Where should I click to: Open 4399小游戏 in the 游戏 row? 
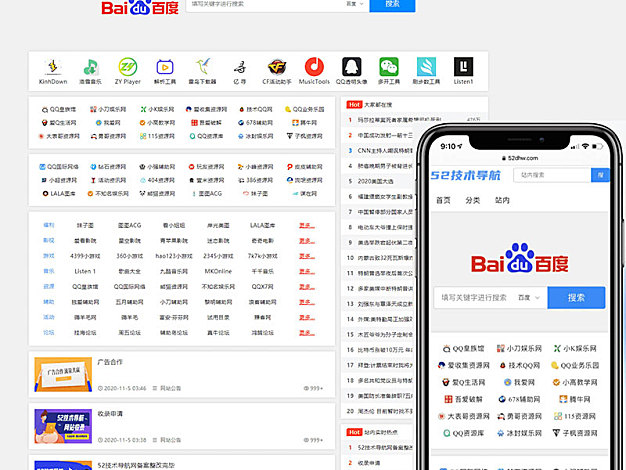coord(85,256)
